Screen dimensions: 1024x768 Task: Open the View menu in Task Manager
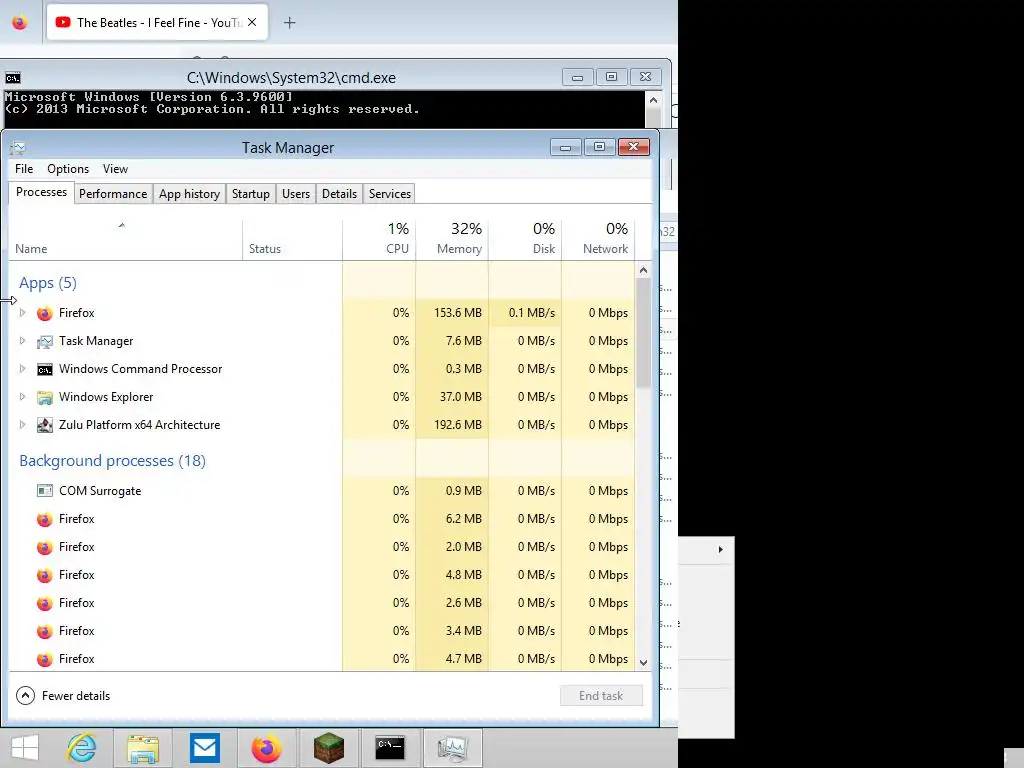coord(116,169)
